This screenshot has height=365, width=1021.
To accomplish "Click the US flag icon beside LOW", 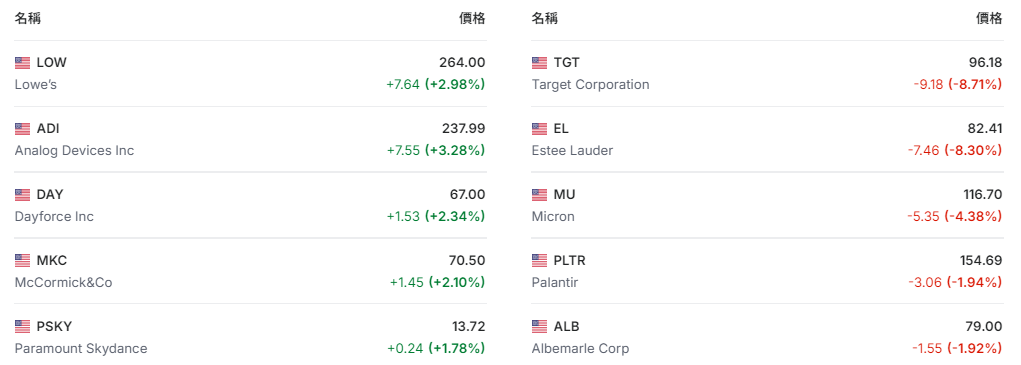I will pos(23,63).
